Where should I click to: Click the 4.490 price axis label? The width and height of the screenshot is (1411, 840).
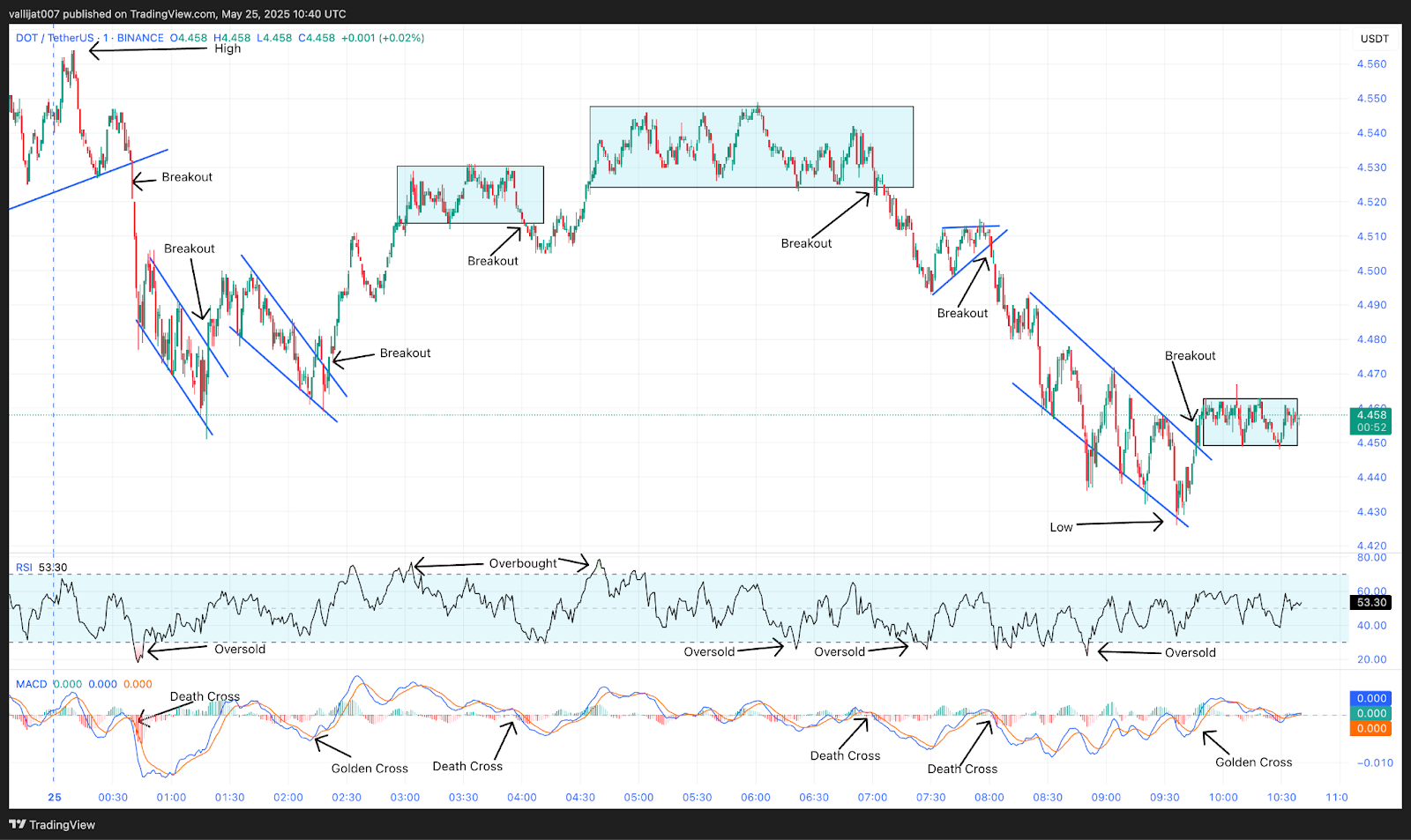pyautogui.click(x=1371, y=305)
